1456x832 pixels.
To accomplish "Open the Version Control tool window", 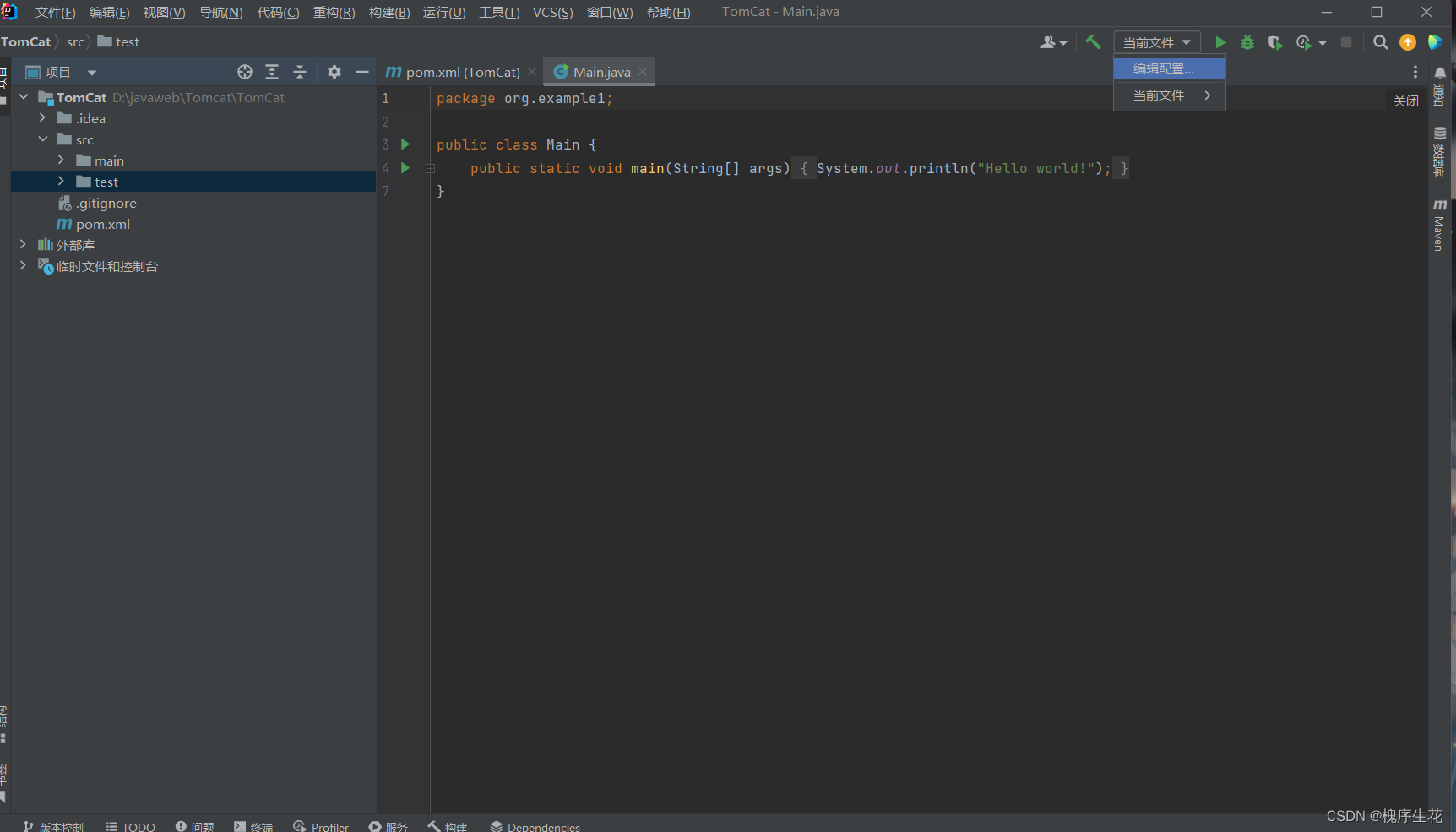I will pos(54,826).
